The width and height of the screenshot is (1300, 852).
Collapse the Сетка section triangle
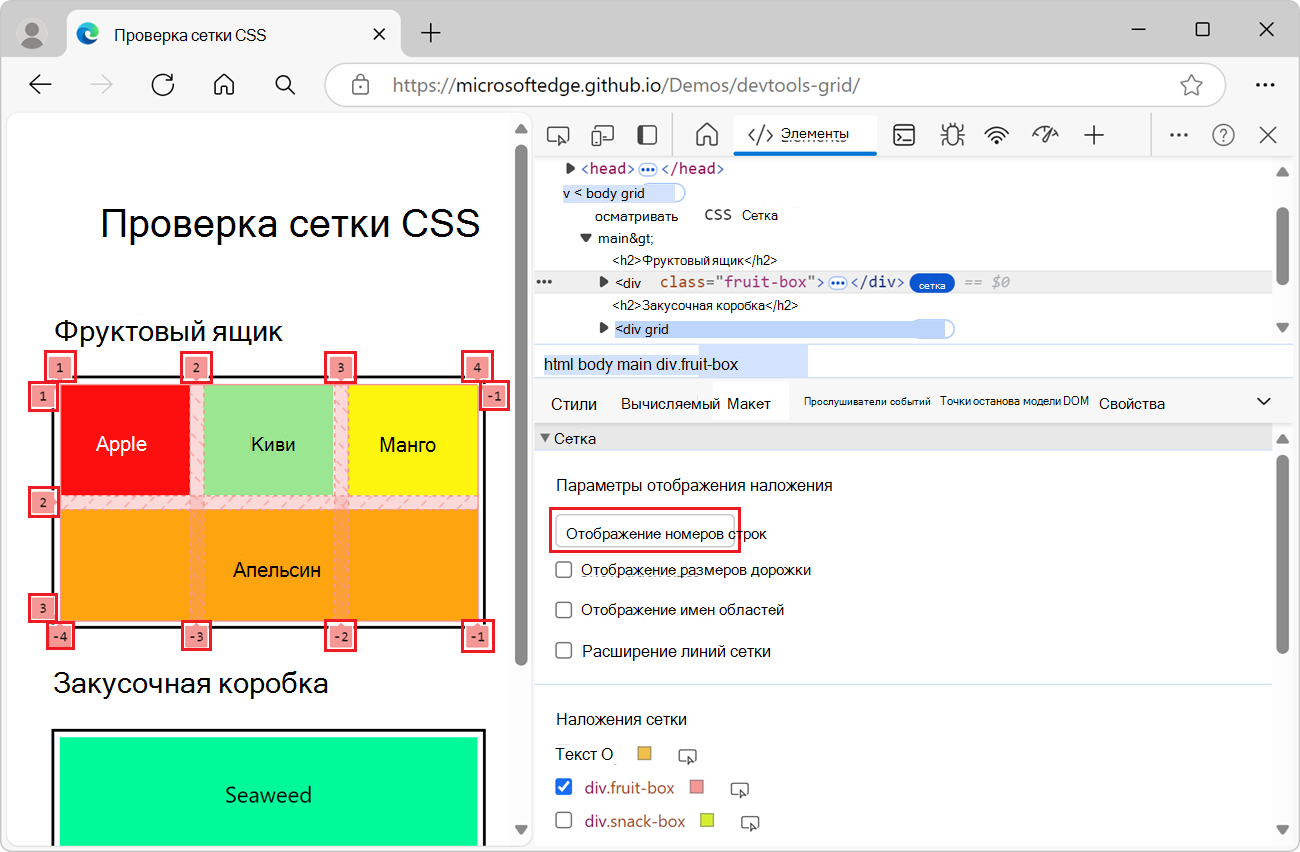[545, 437]
